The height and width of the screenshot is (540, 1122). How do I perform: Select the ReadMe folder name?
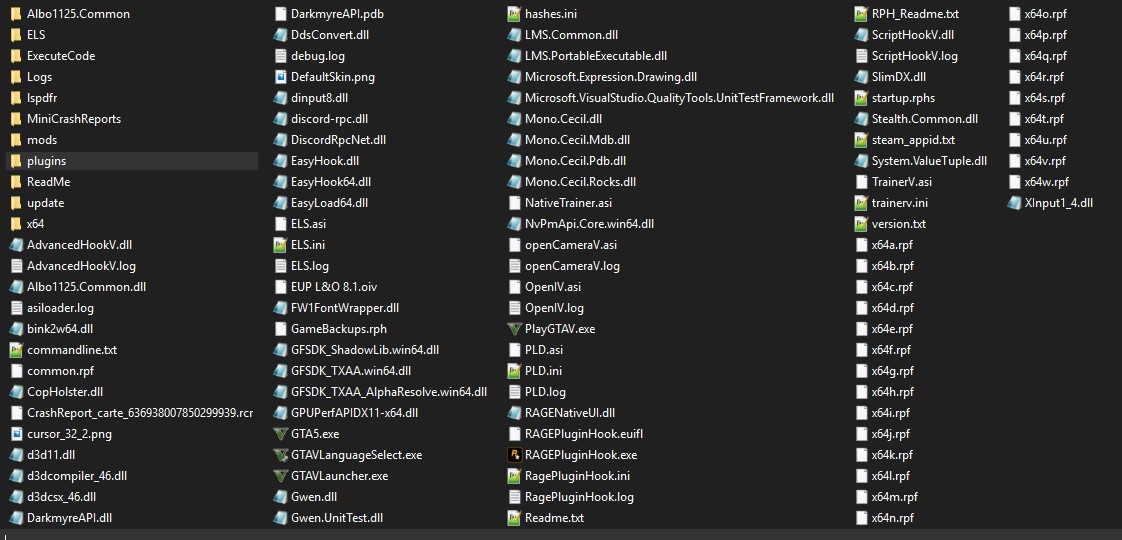pos(49,182)
